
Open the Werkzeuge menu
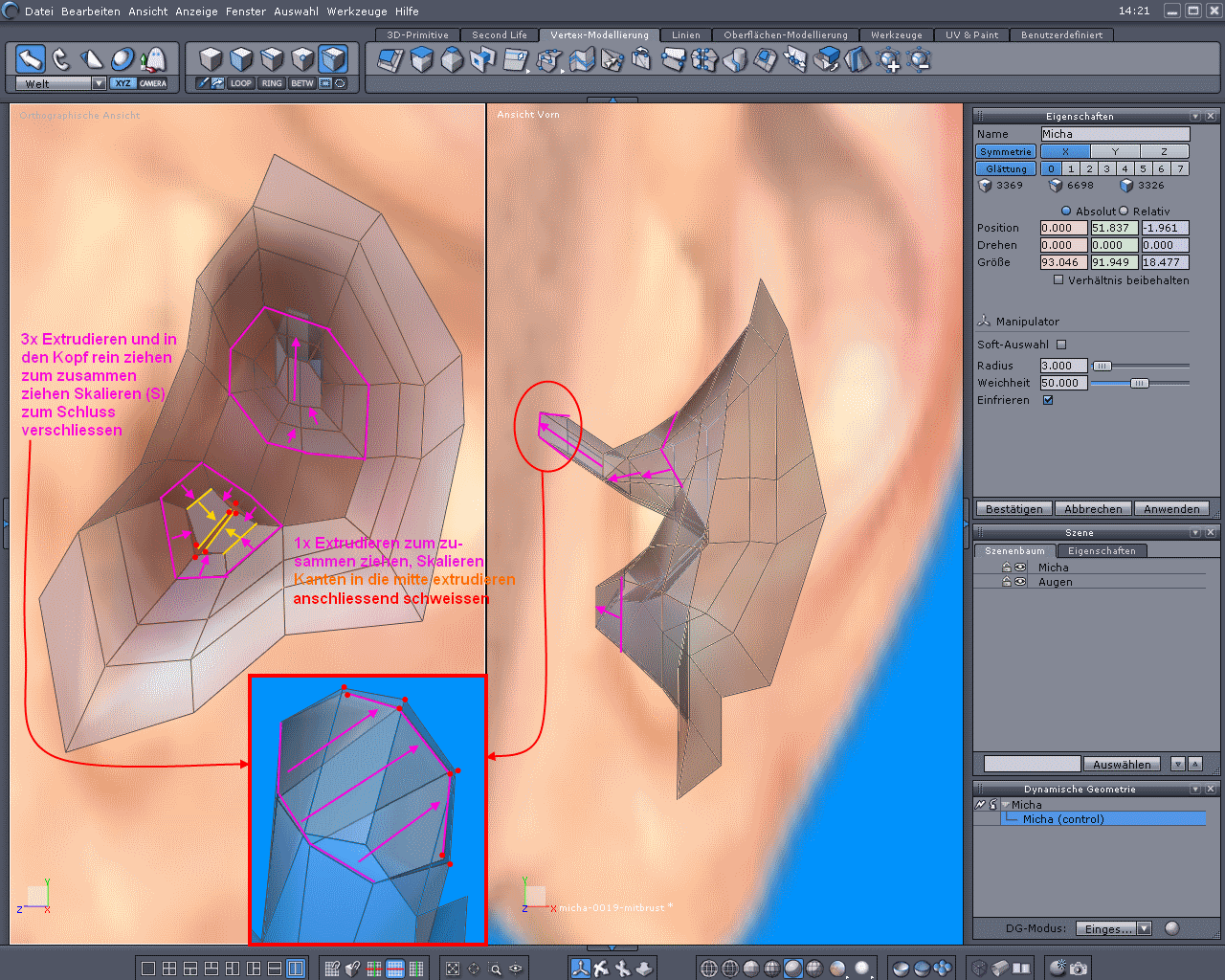(357, 11)
